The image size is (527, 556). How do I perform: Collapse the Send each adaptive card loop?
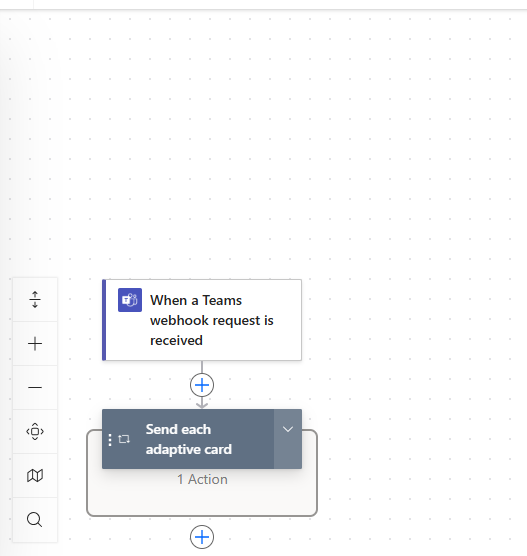(288, 439)
